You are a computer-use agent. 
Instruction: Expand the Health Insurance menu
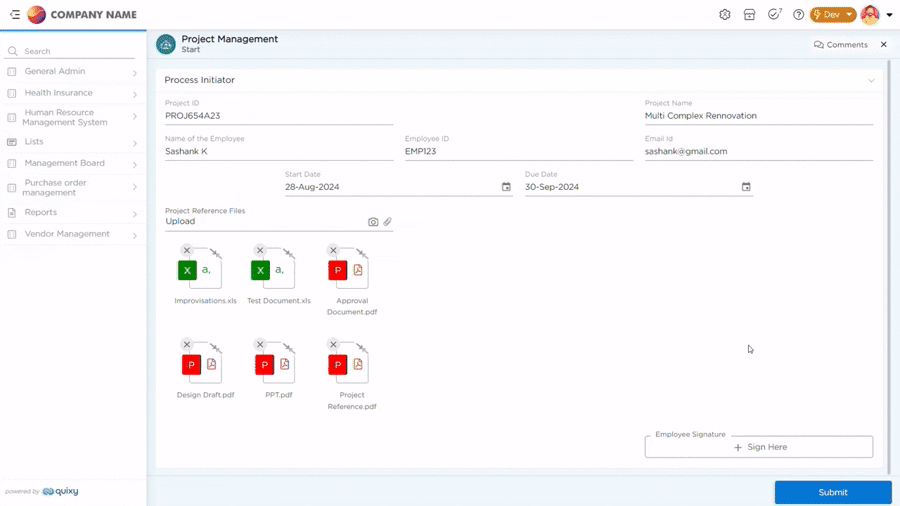(x=72, y=93)
